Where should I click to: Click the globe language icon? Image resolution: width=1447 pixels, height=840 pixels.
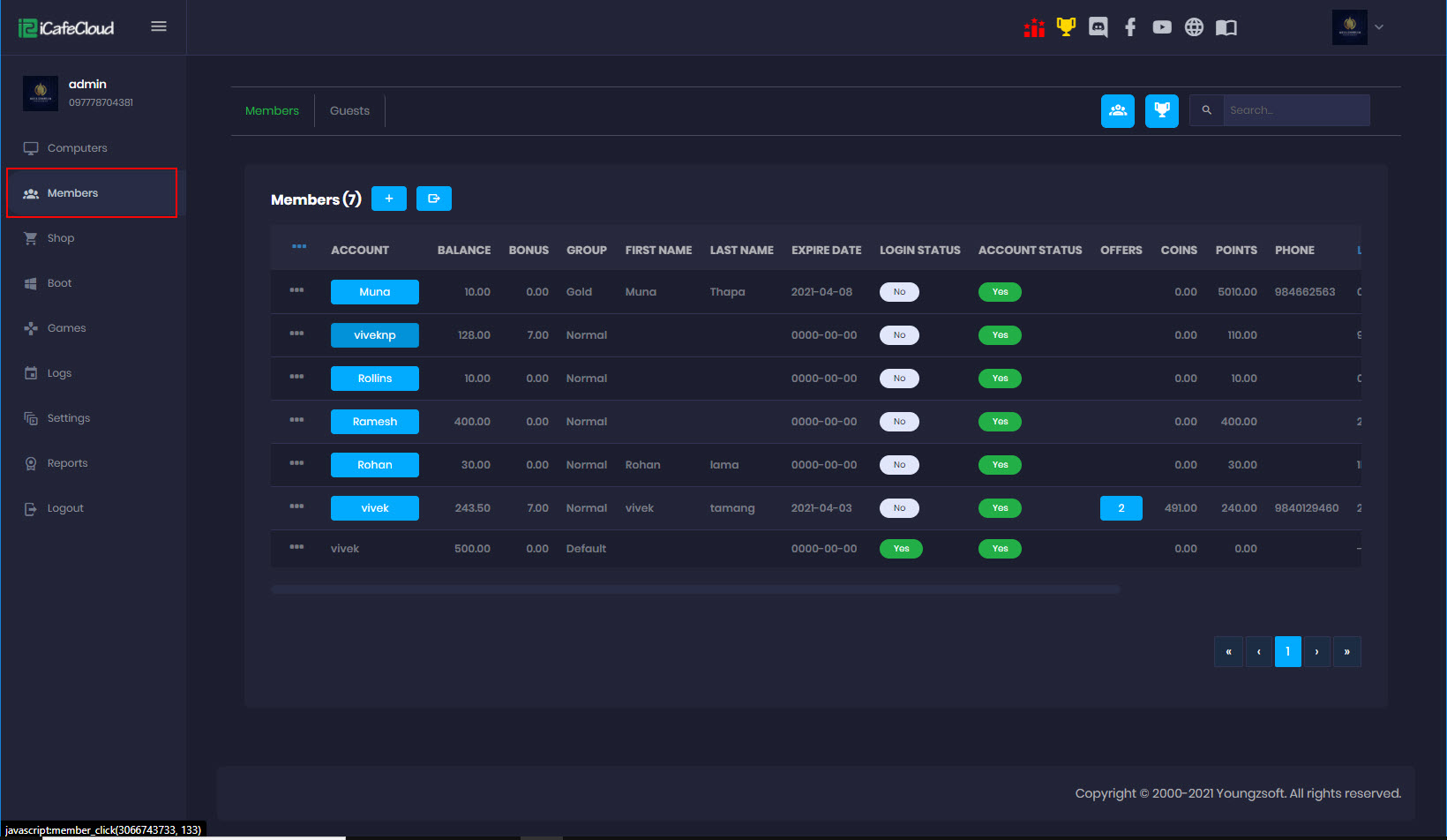point(1193,27)
